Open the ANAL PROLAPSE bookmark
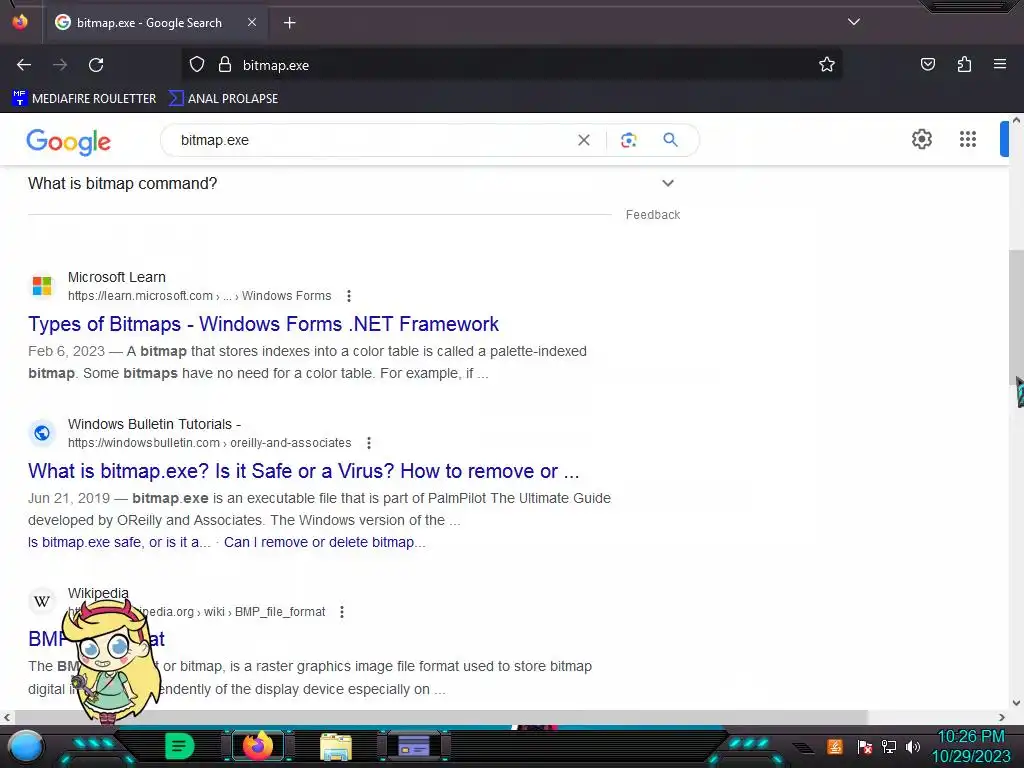This screenshot has width=1024, height=768. (223, 99)
